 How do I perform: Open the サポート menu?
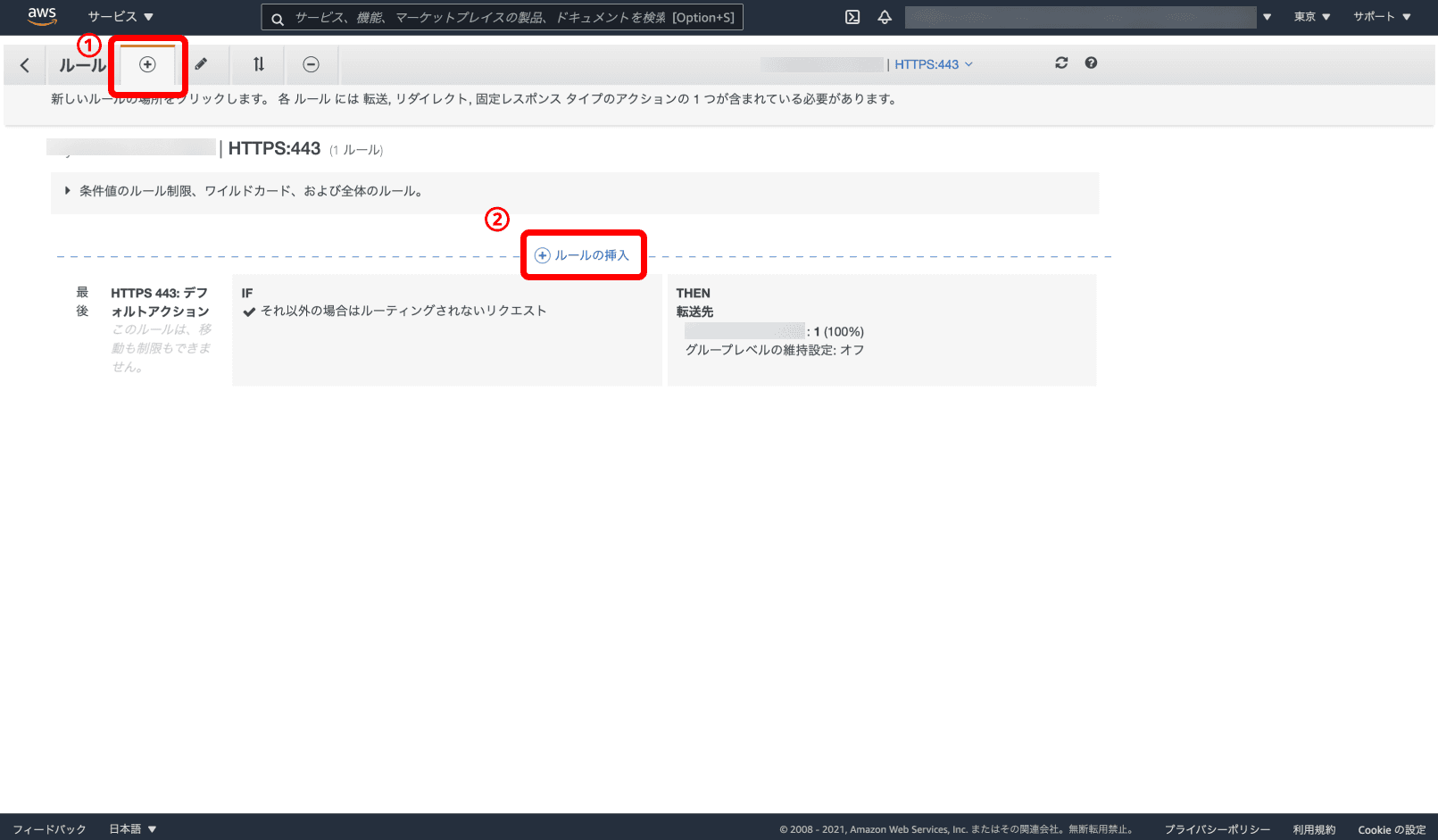click(x=1381, y=17)
